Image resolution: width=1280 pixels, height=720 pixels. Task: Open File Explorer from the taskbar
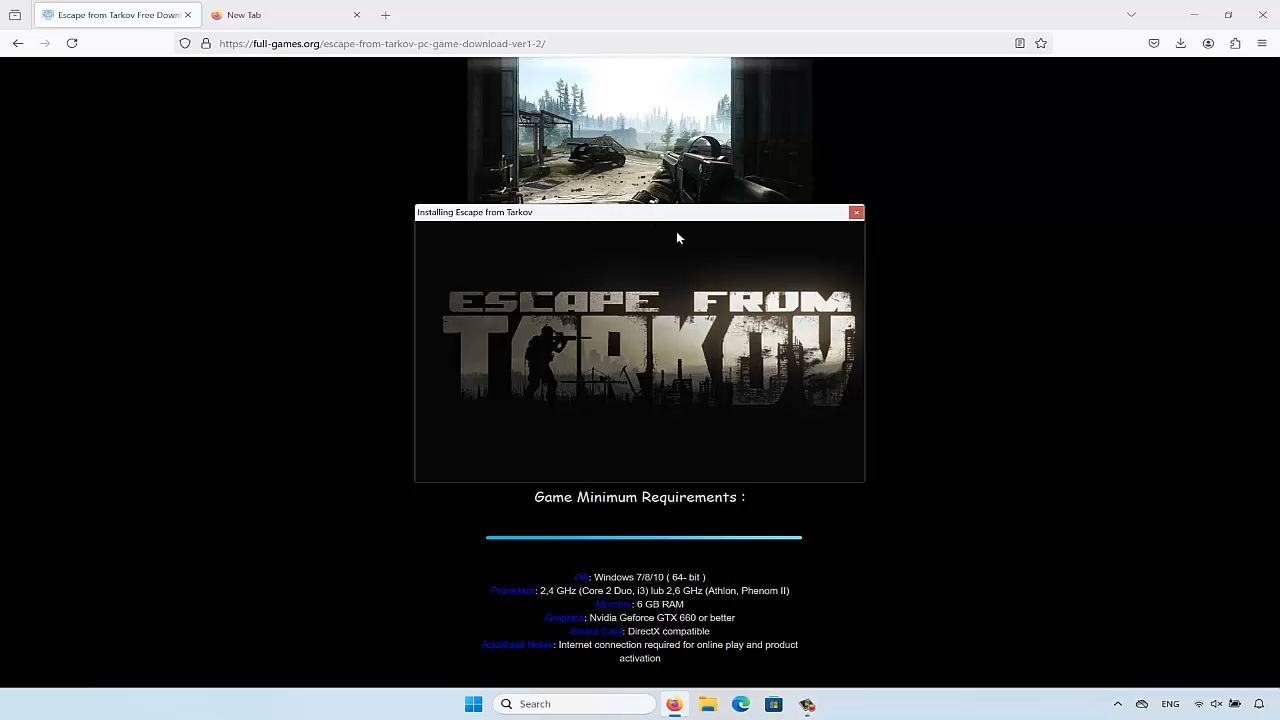708,704
